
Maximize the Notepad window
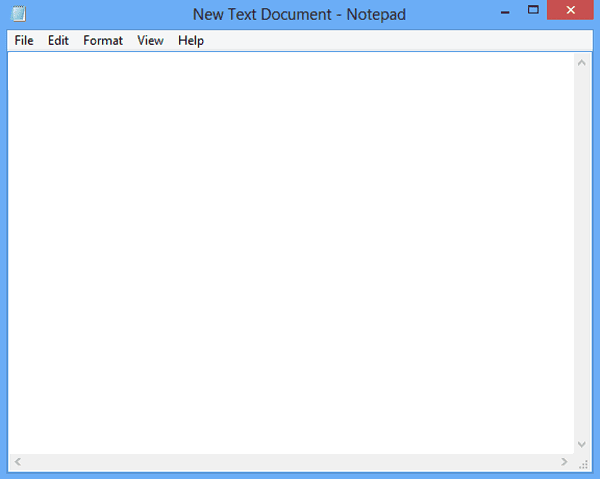532,10
